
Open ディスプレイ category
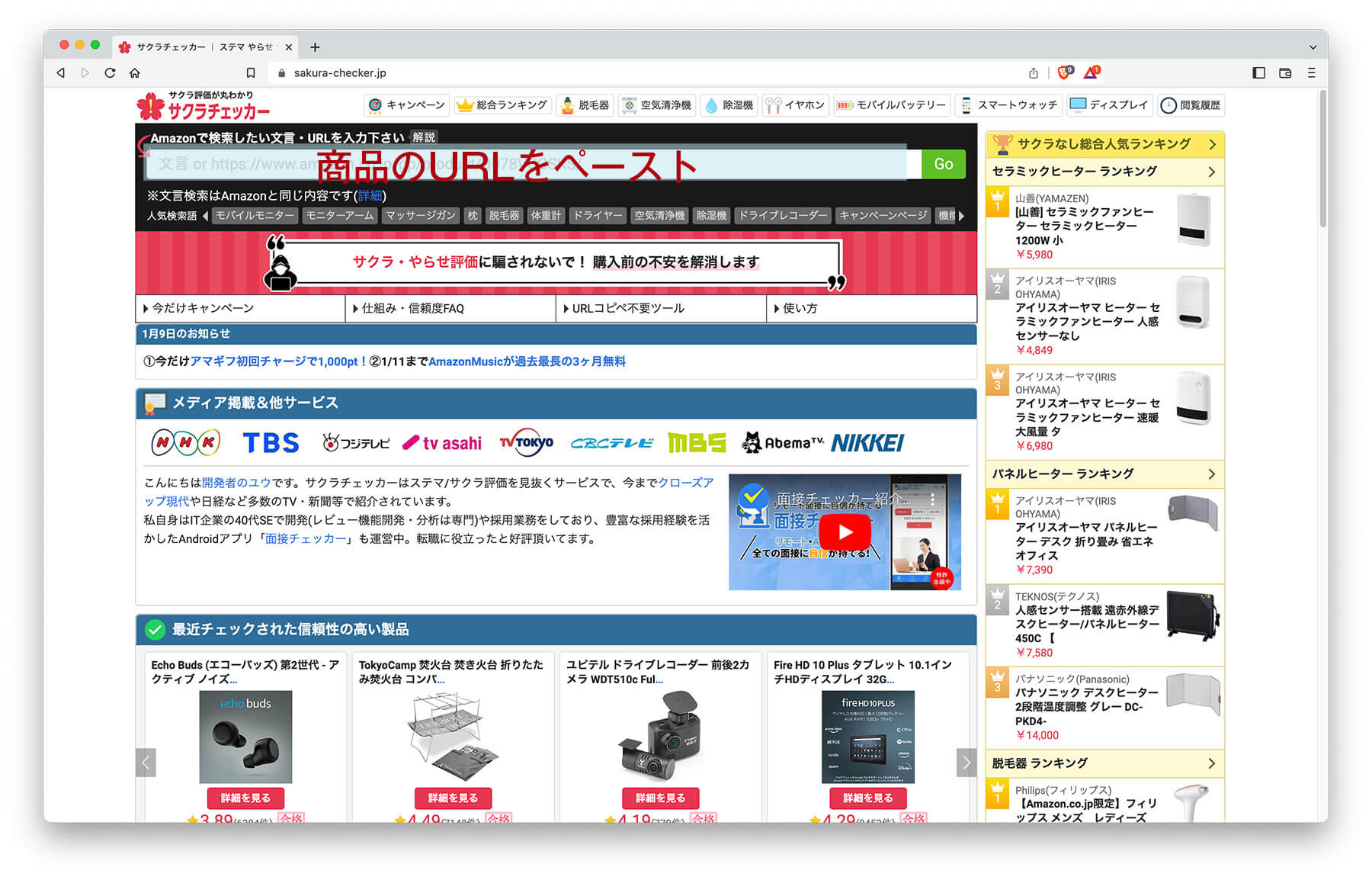(x=1109, y=105)
